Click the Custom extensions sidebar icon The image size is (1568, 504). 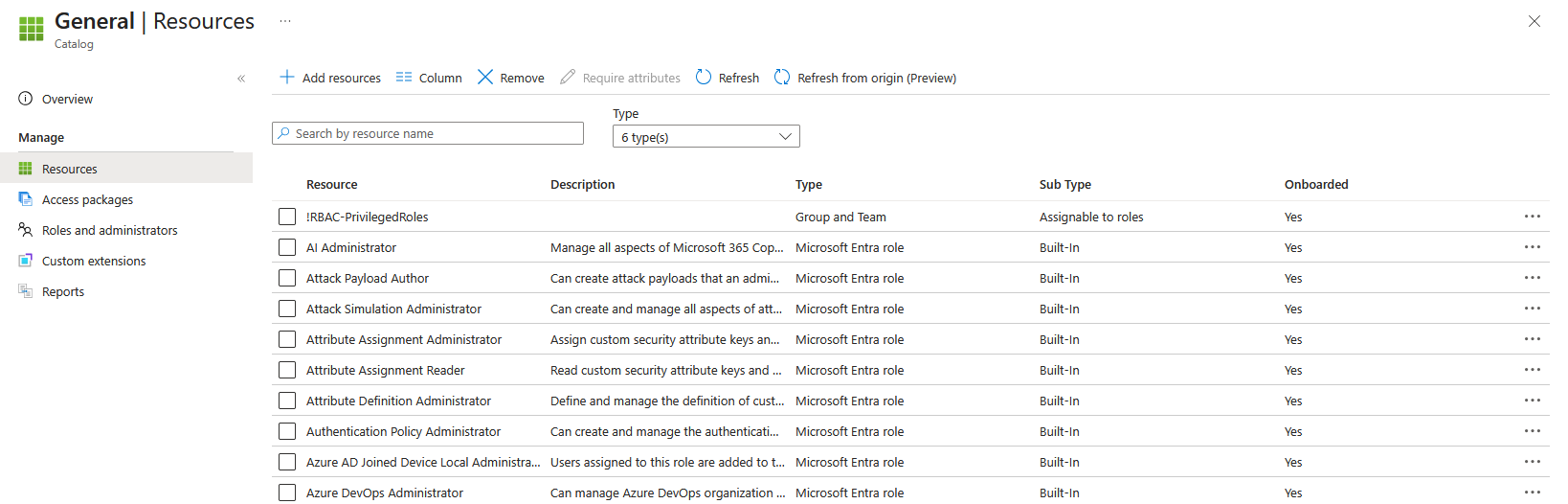(x=26, y=261)
